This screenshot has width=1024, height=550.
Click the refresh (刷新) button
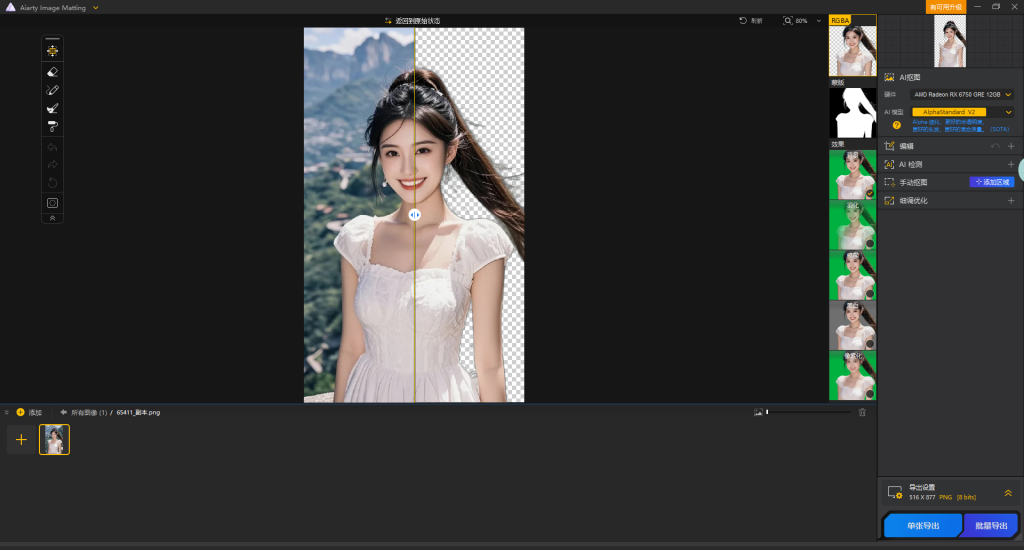[x=751, y=20]
